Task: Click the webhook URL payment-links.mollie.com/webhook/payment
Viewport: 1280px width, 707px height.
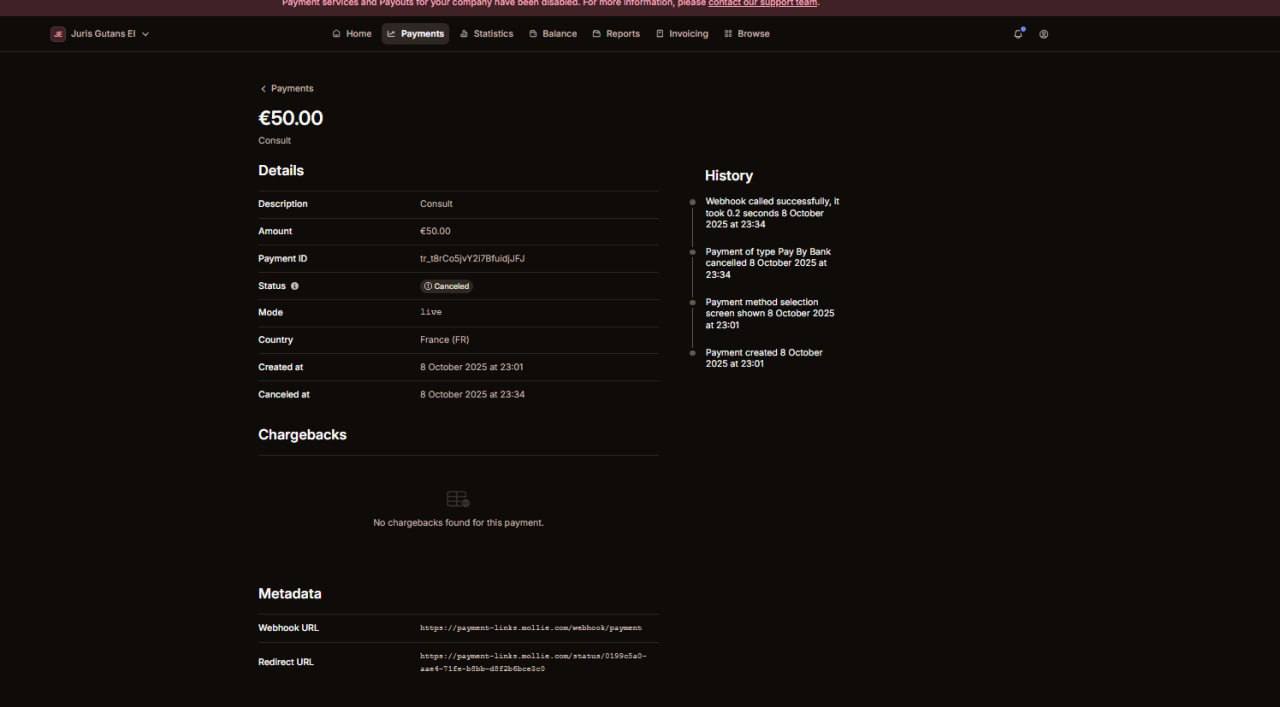Action: click(531, 628)
